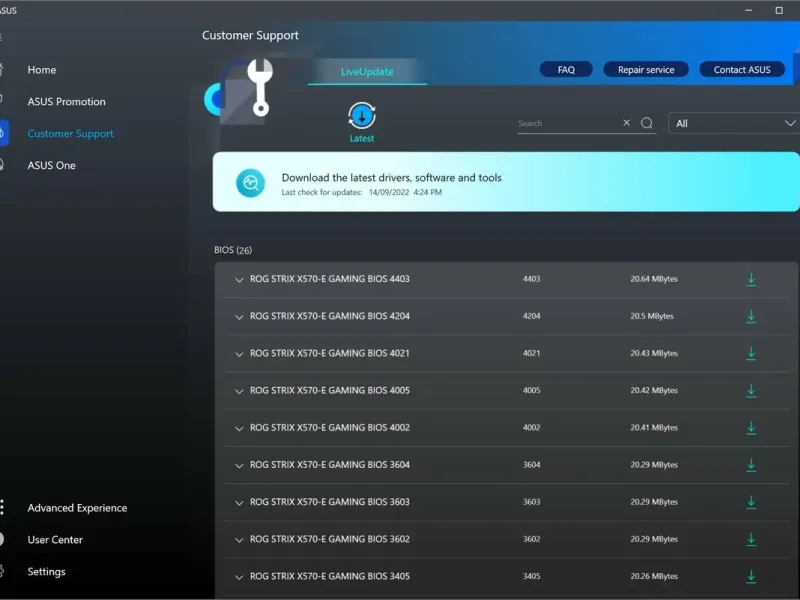Image resolution: width=800 pixels, height=600 pixels.
Task: Open the All category filter dropdown
Action: [x=734, y=123]
